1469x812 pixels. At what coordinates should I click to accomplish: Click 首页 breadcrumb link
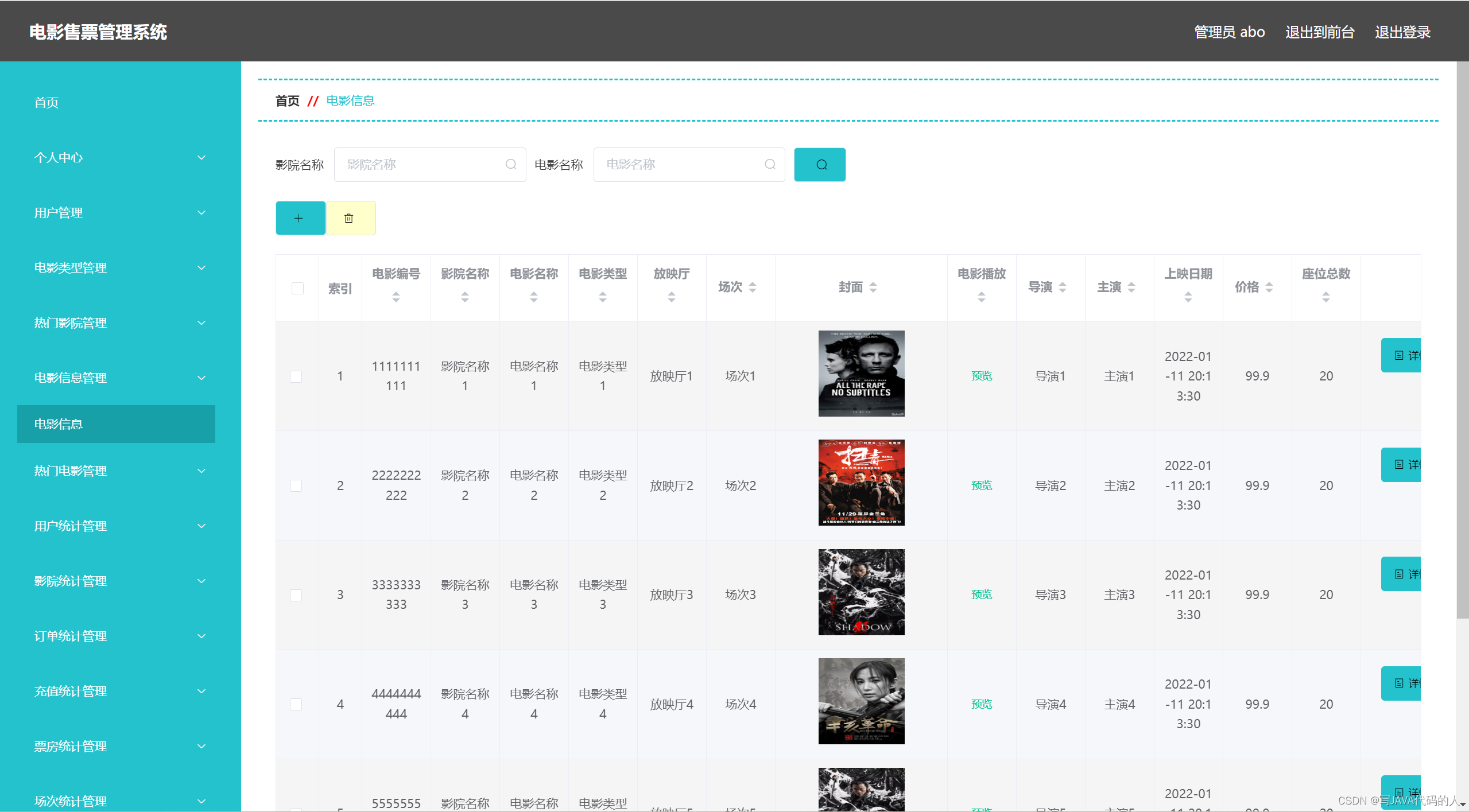pos(287,101)
